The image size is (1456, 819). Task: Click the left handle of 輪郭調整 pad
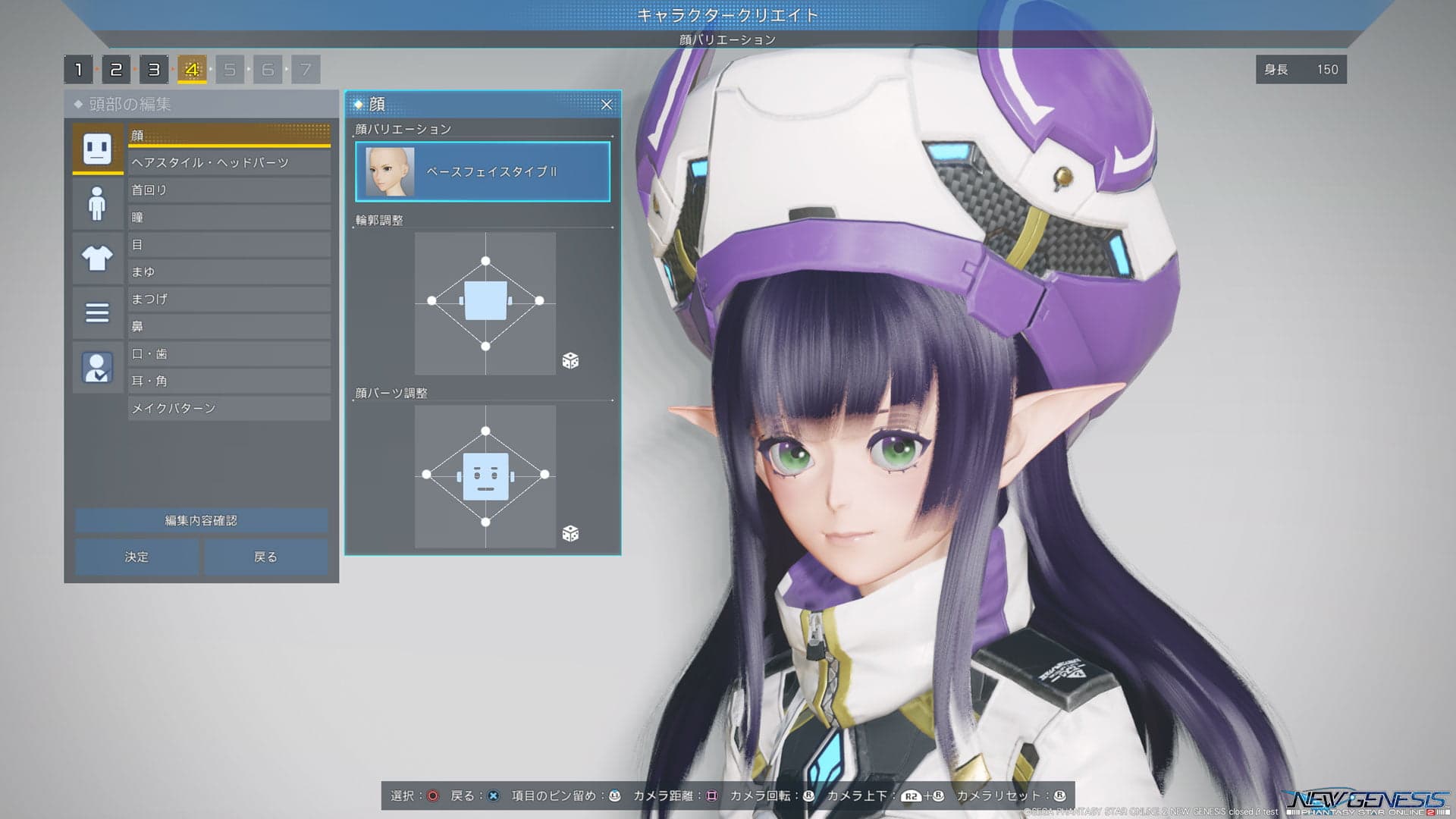coord(431,301)
